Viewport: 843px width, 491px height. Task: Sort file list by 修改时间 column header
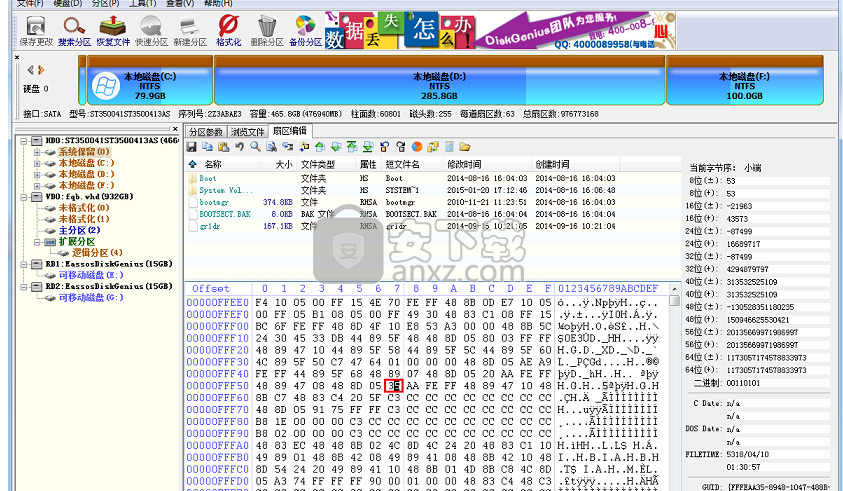point(487,164)
